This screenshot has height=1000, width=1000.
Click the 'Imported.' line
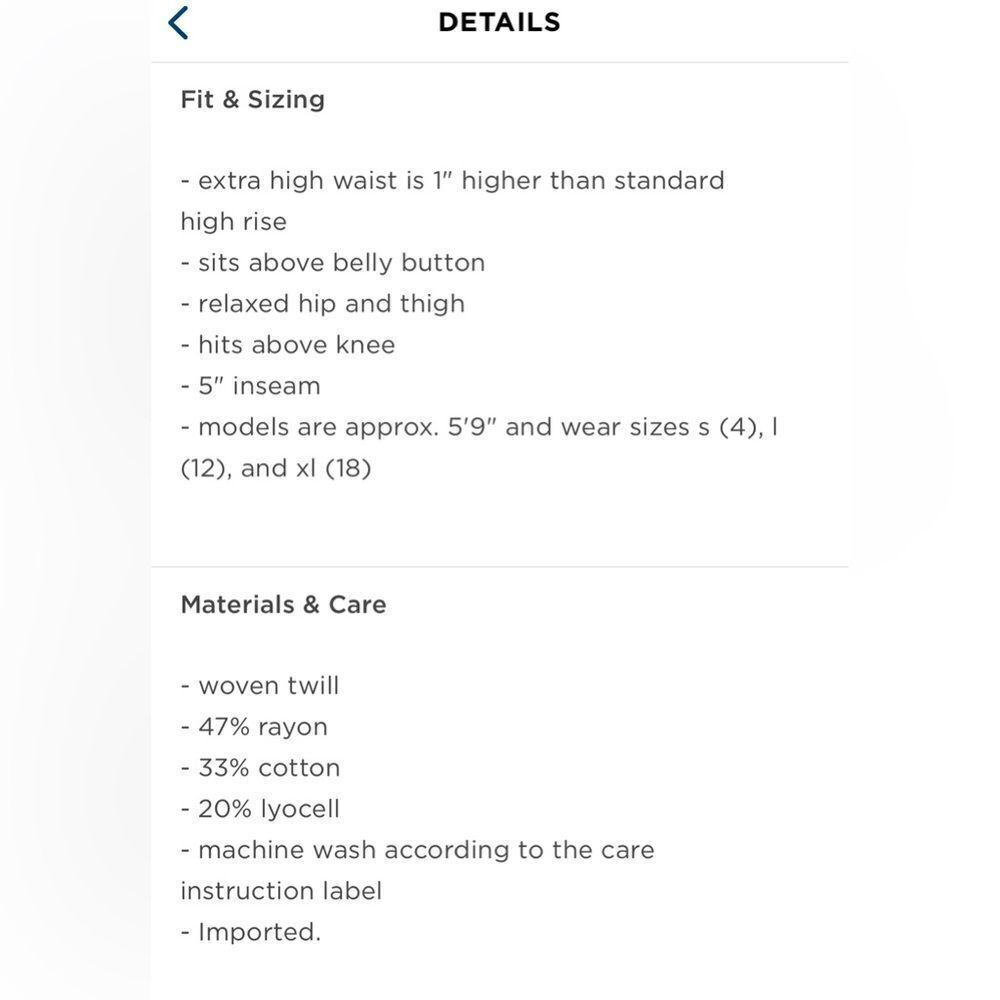250,931
